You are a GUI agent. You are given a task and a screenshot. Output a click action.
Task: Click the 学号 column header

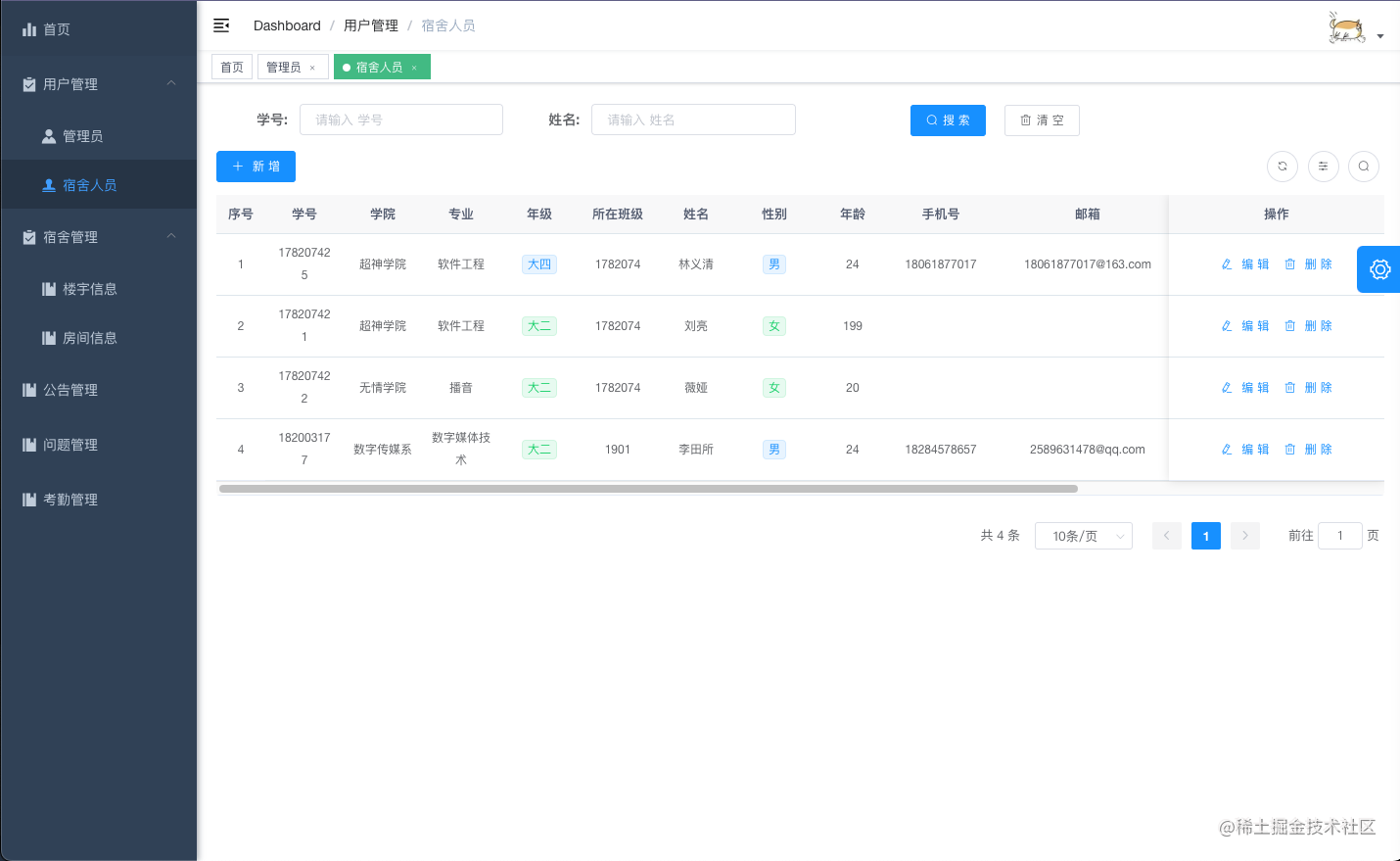tap(304, 214)
